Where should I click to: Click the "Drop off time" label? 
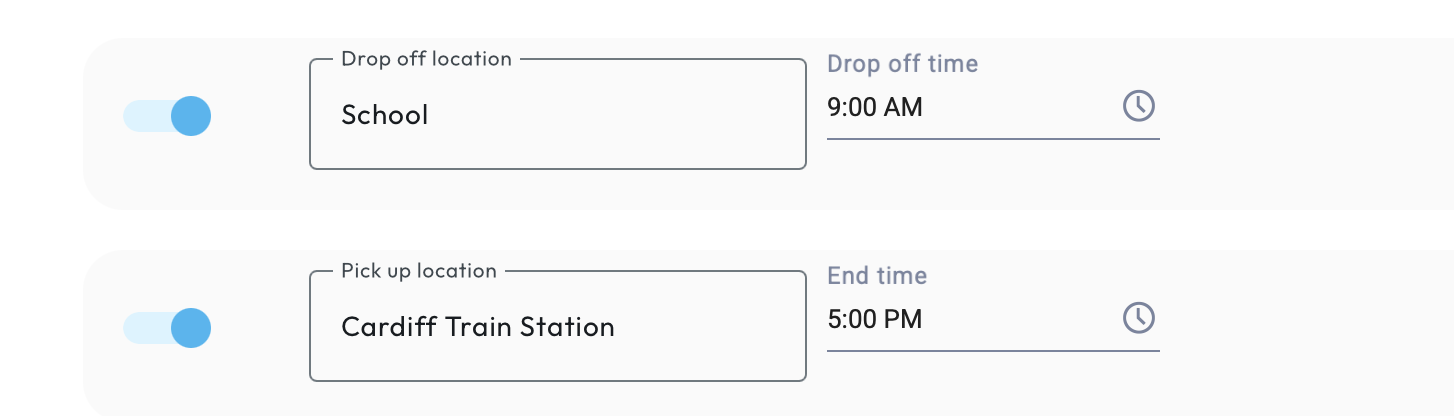tap(902, 64)
